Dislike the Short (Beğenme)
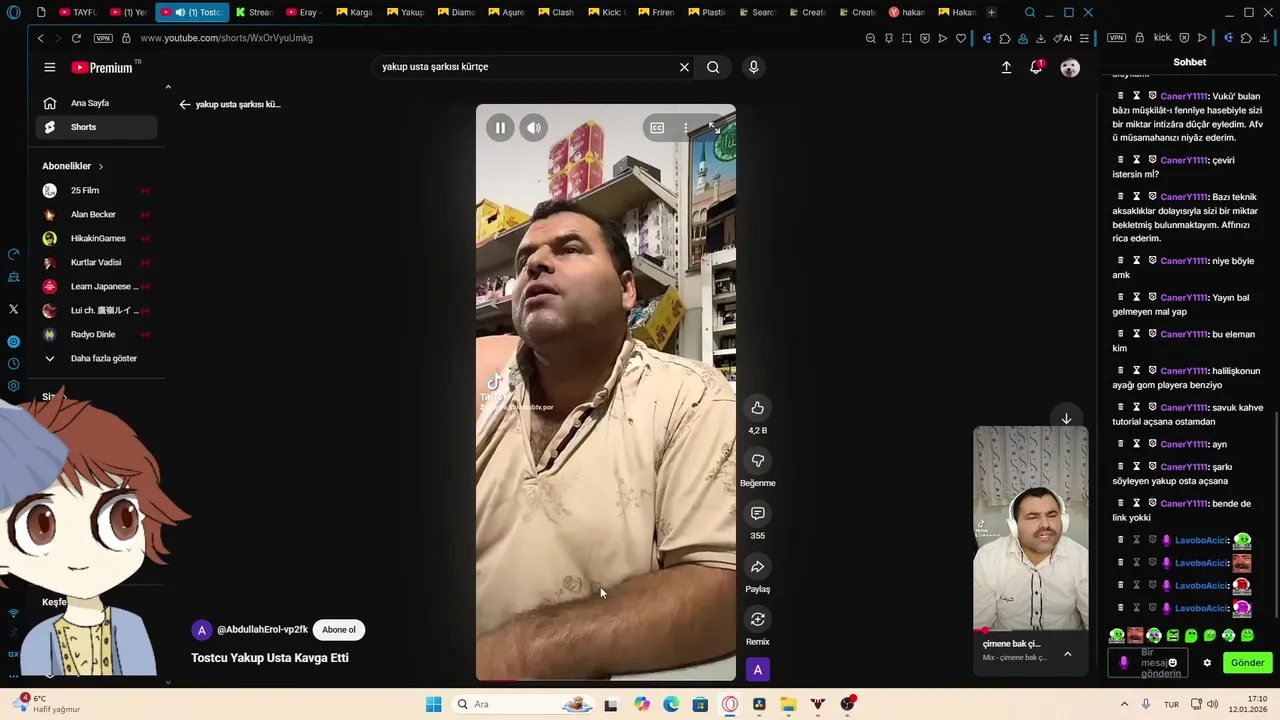The image size is (1280, 720). point(758,461)
